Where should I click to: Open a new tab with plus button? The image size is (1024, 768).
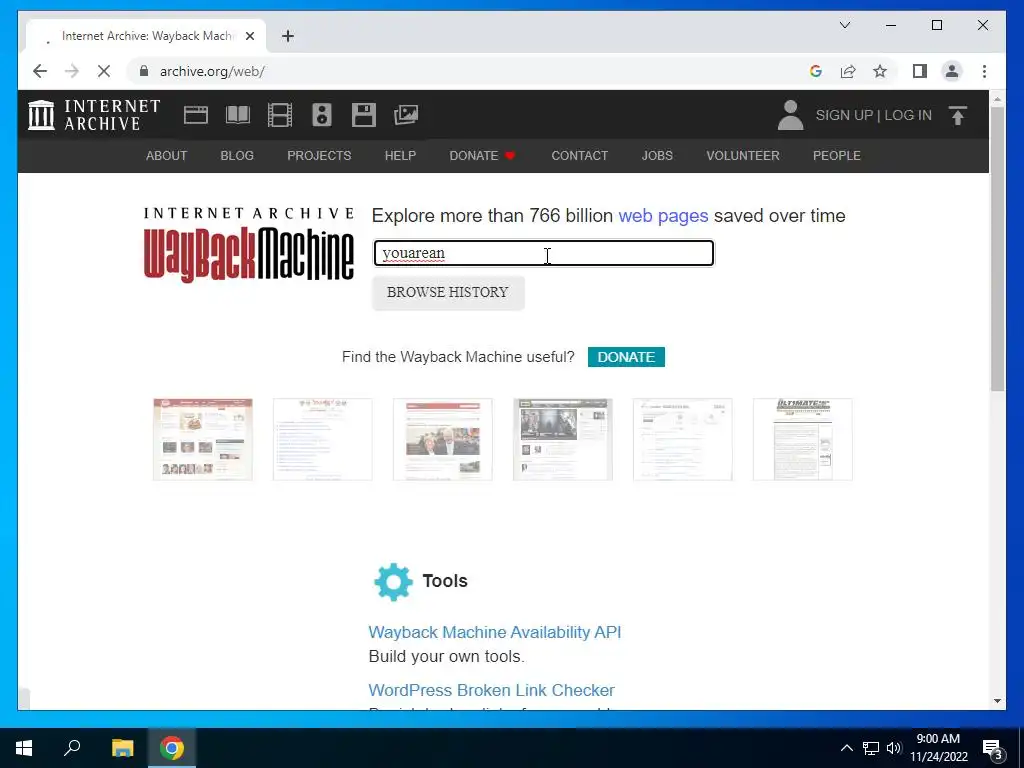287,36
